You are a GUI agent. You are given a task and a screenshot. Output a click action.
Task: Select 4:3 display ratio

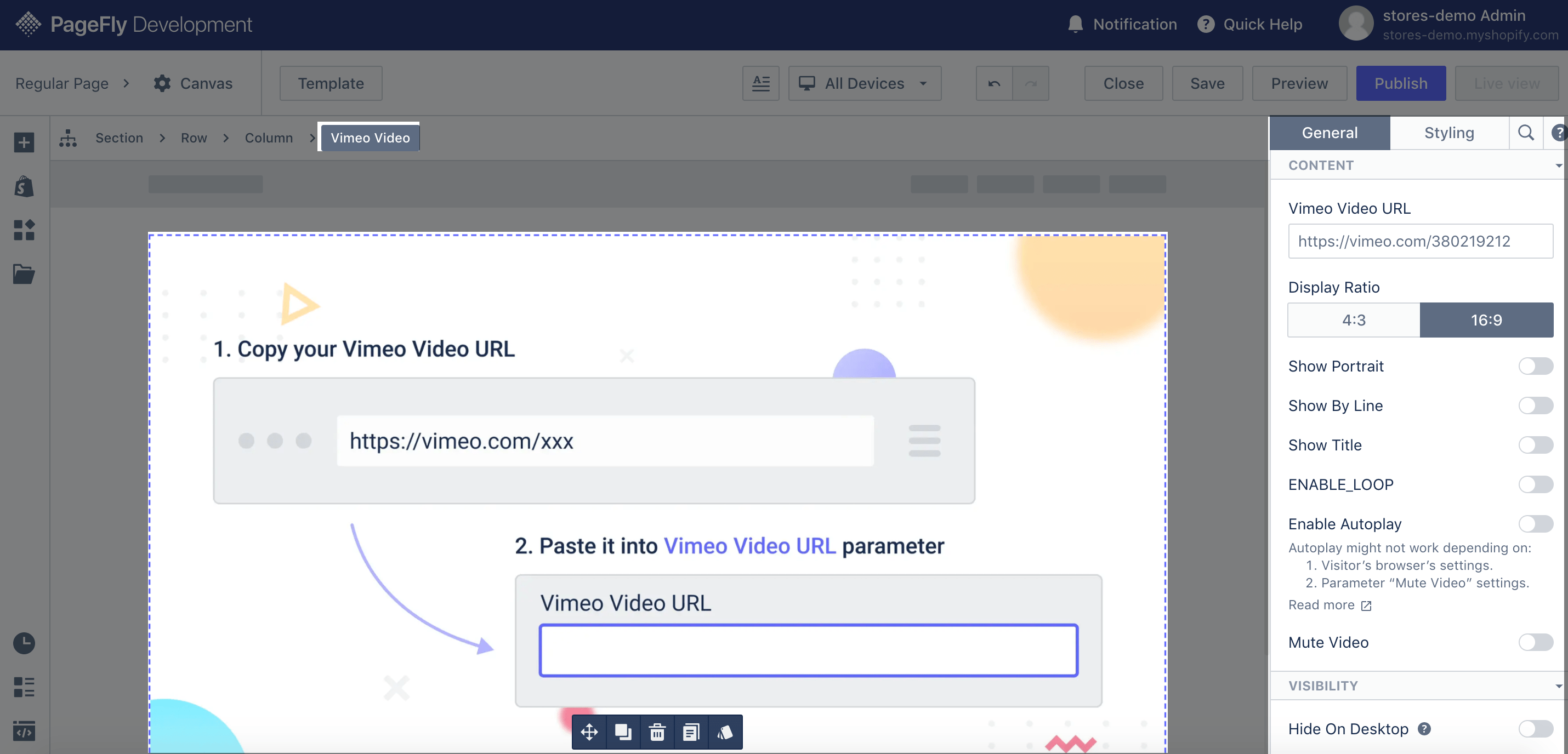tap(1354, 320)
